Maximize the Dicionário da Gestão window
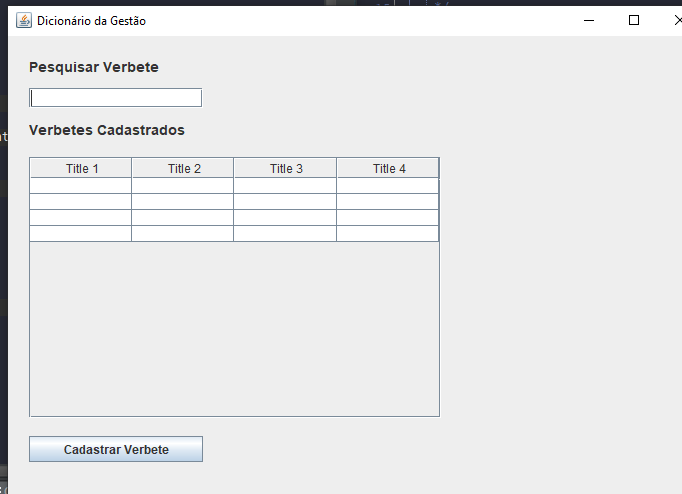 pyautogui.click(x=634, y=20)
